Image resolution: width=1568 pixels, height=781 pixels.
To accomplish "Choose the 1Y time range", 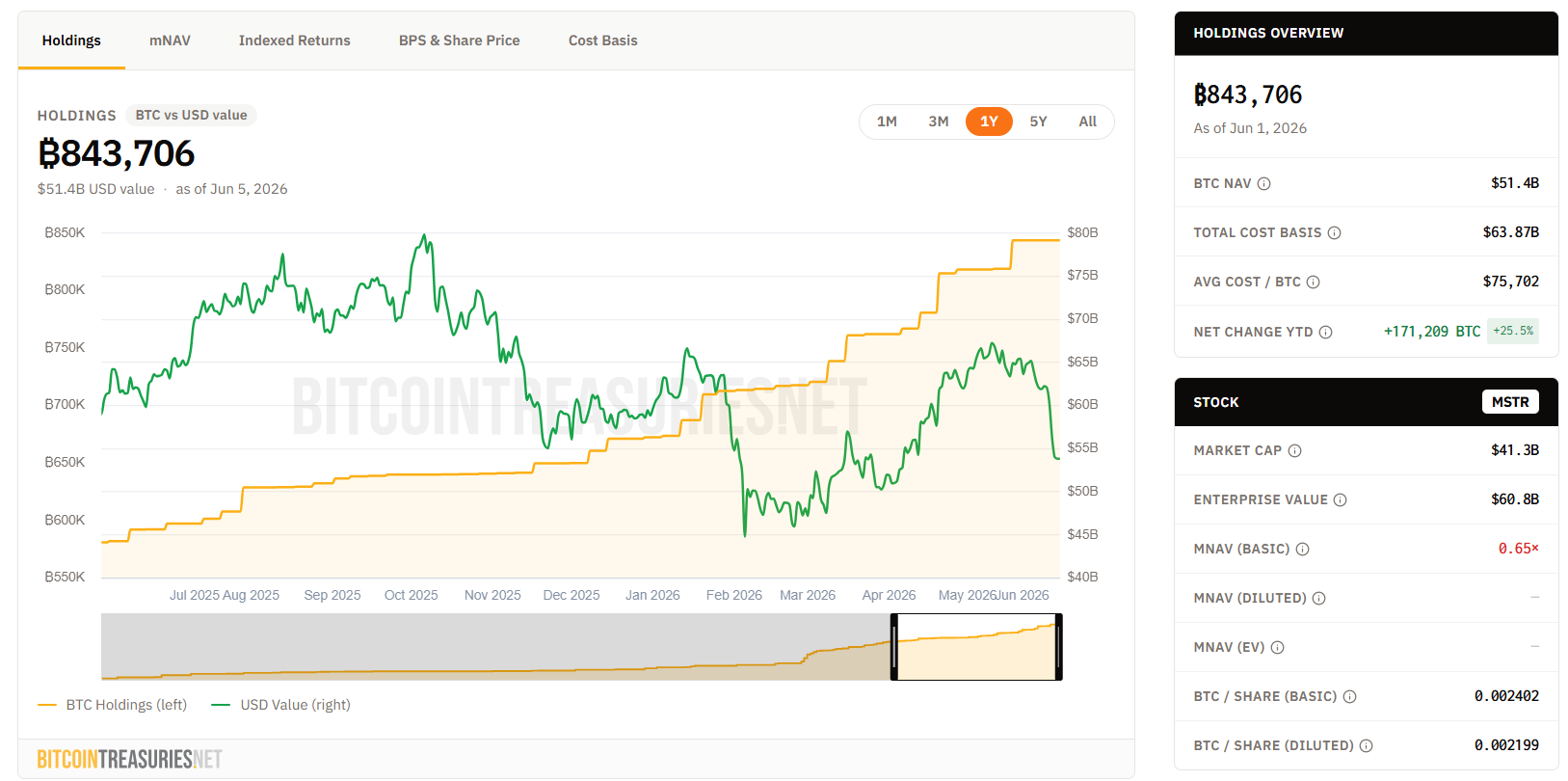I will tap(989, 121).
